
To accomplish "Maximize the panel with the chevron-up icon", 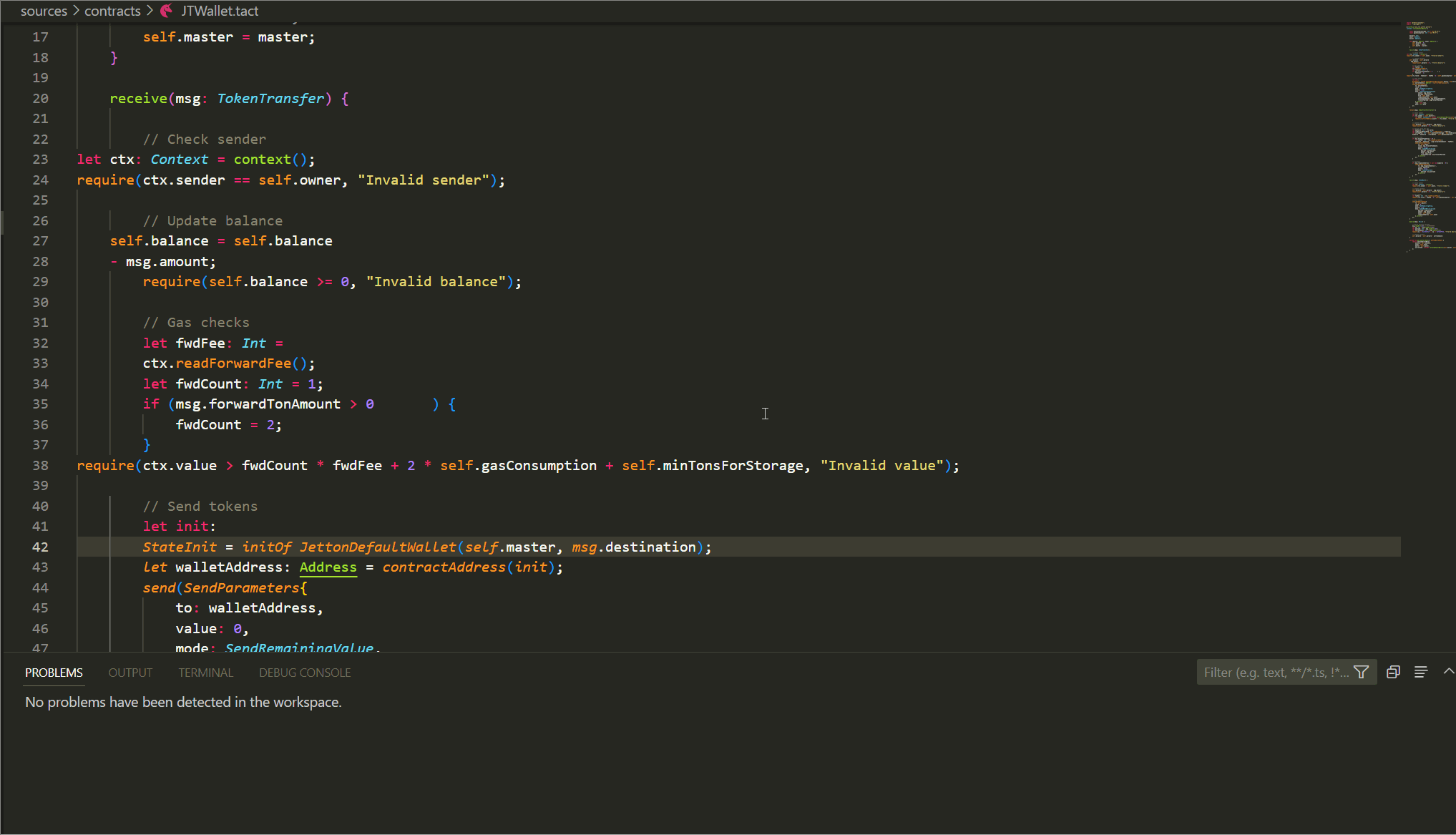I will [1448, 672].
